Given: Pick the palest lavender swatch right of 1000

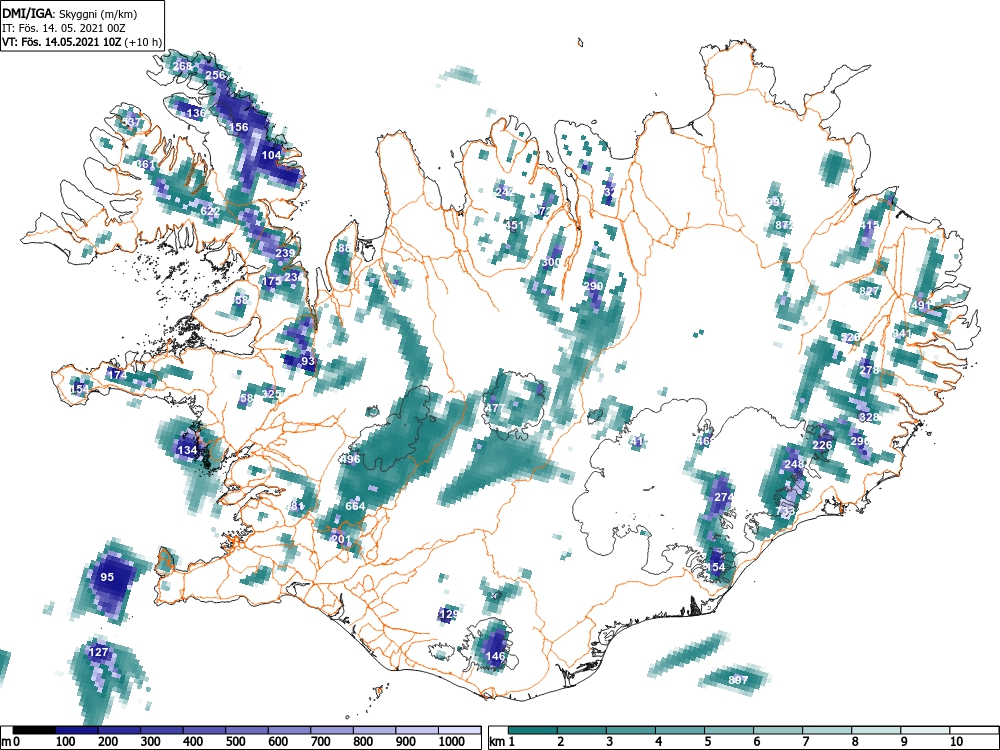Looking at the screenshot, I should pyautogui.click(x=460, y=730).
